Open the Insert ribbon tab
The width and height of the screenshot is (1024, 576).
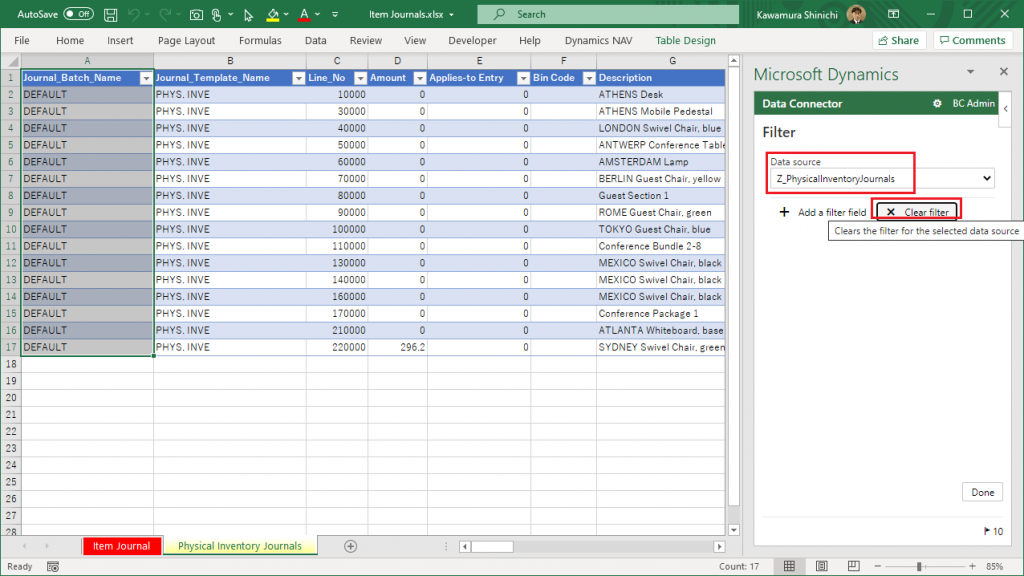120,40
